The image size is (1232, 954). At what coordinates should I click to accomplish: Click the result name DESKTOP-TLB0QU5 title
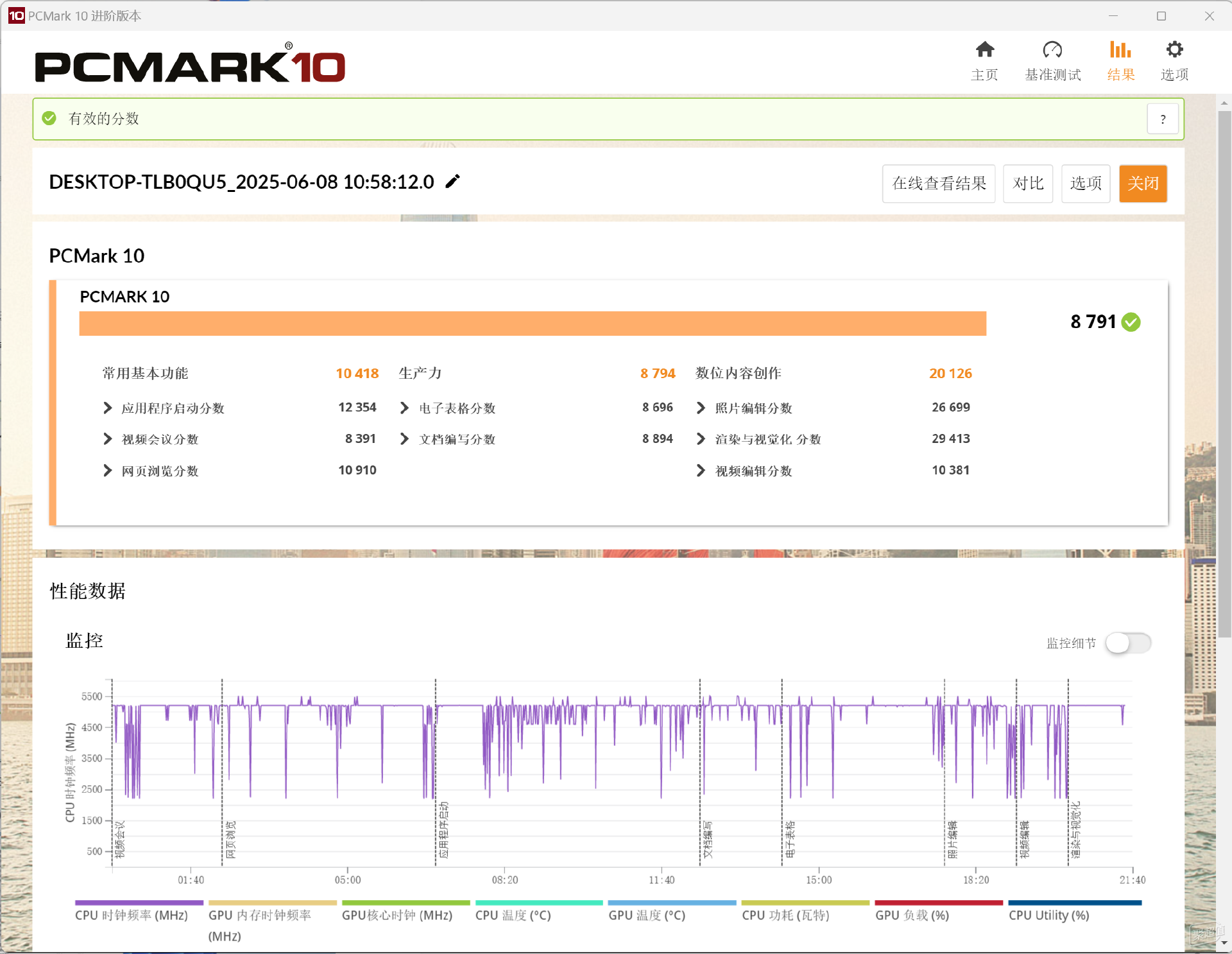(x=242, y=182)
